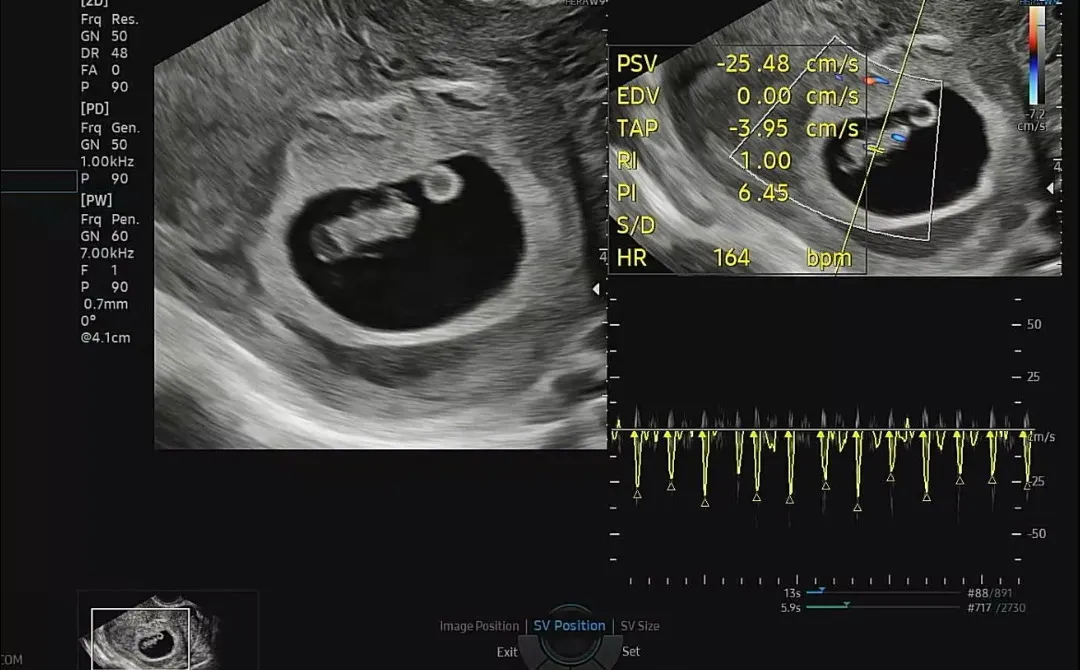Click the 50 velocity scale mark

[x=1034, y=324]
